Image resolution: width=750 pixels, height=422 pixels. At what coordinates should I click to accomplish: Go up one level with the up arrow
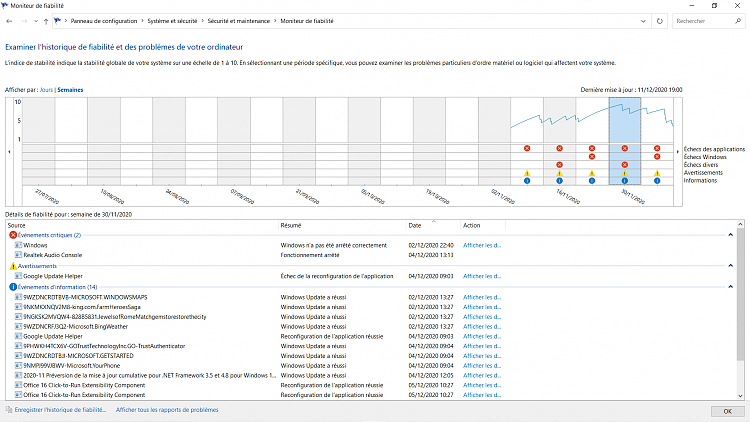coord(46,21)
